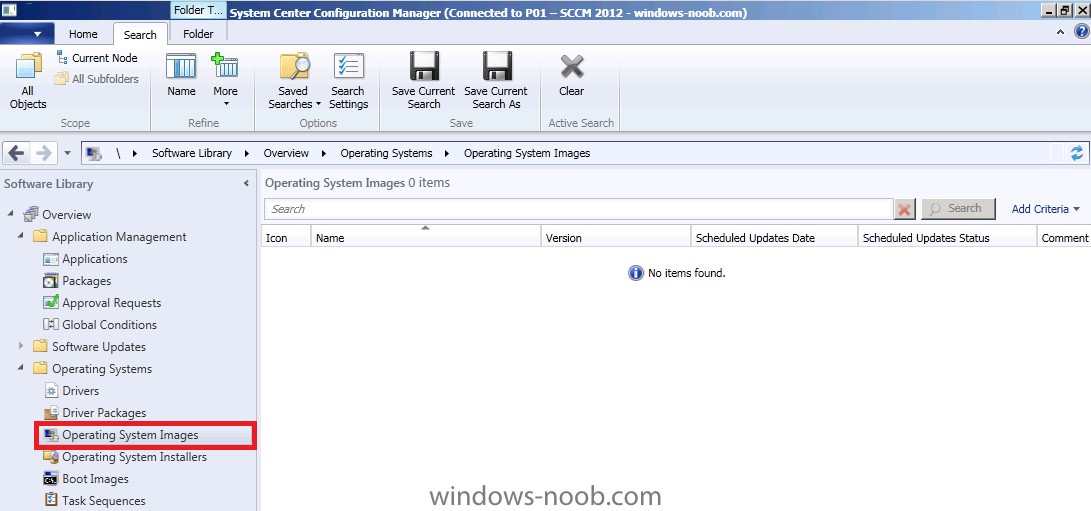Go forward using the navigation arrow
Viewport: 1091px width, 511px height.
(x=43, y=153)
